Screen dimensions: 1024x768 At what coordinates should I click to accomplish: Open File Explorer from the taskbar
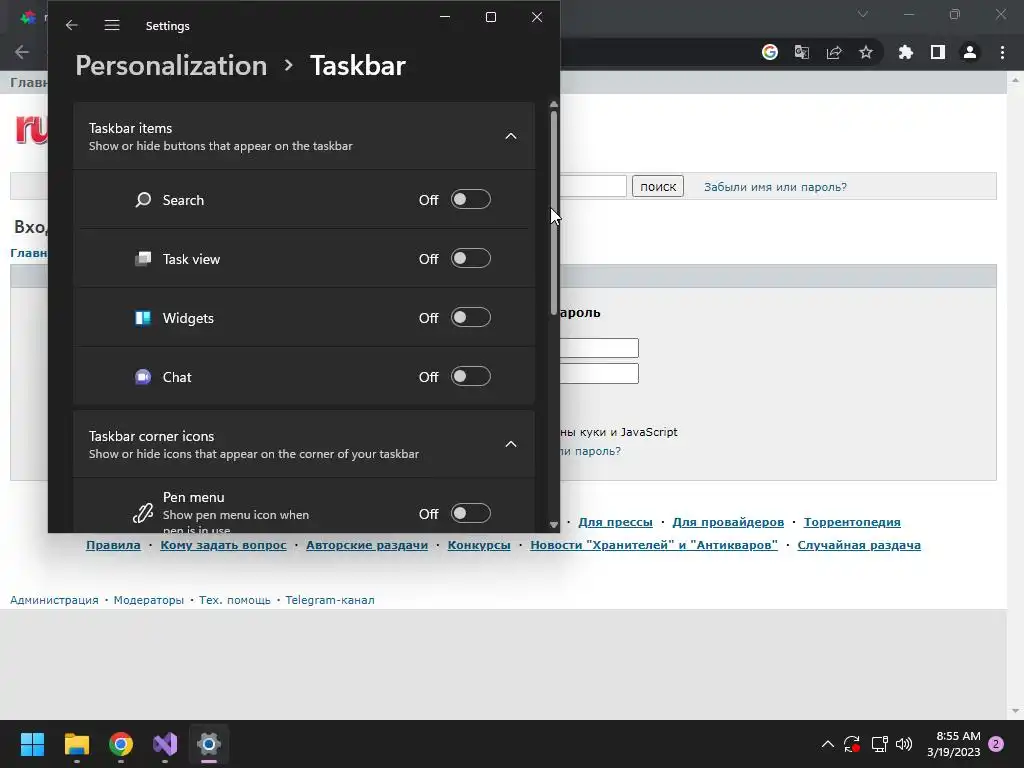pyautogui.click(x=76, y=744)
